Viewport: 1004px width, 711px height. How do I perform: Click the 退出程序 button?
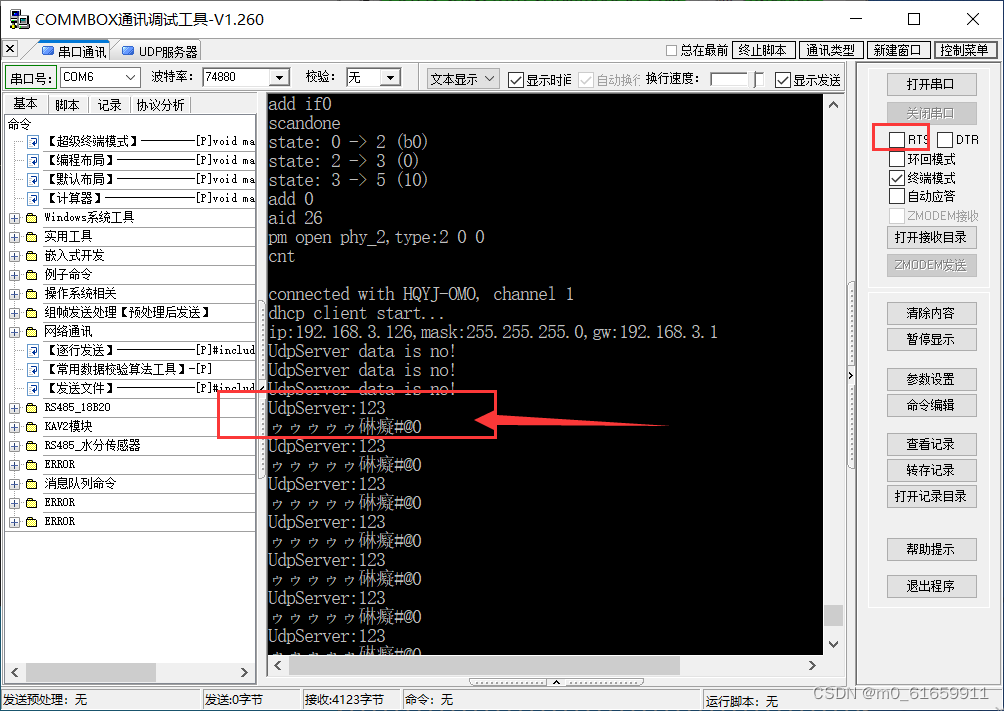(931, 586)
